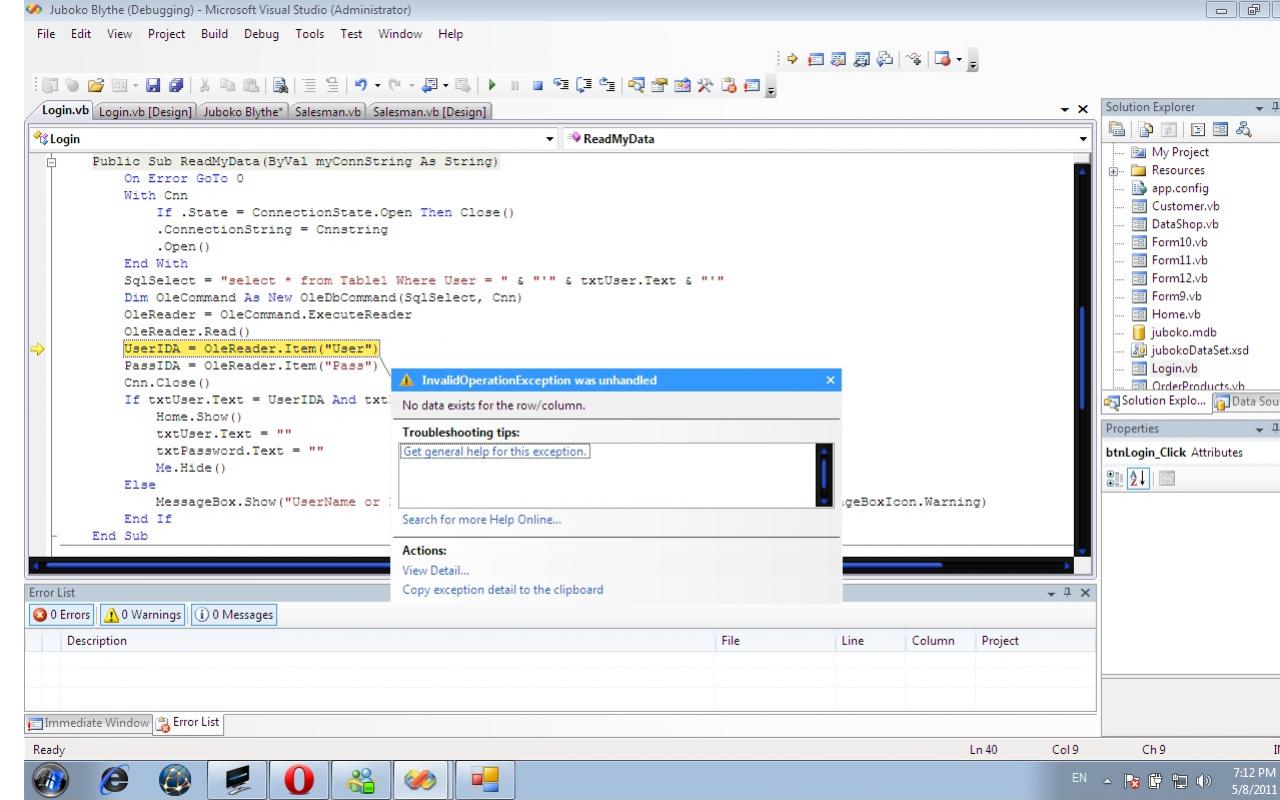Collapse the ReadMyData sub outlining box

coord(51,161)
